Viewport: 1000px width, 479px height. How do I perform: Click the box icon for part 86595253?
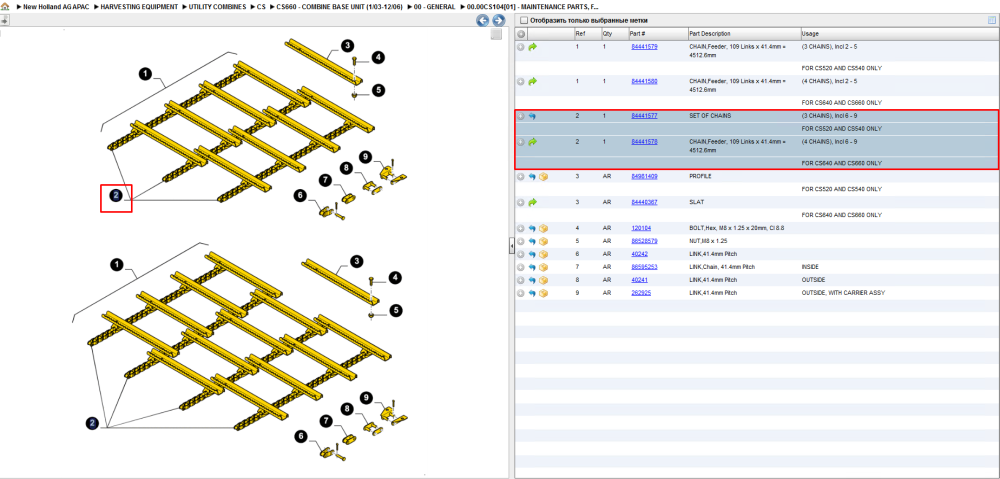(x=543, y=267)
